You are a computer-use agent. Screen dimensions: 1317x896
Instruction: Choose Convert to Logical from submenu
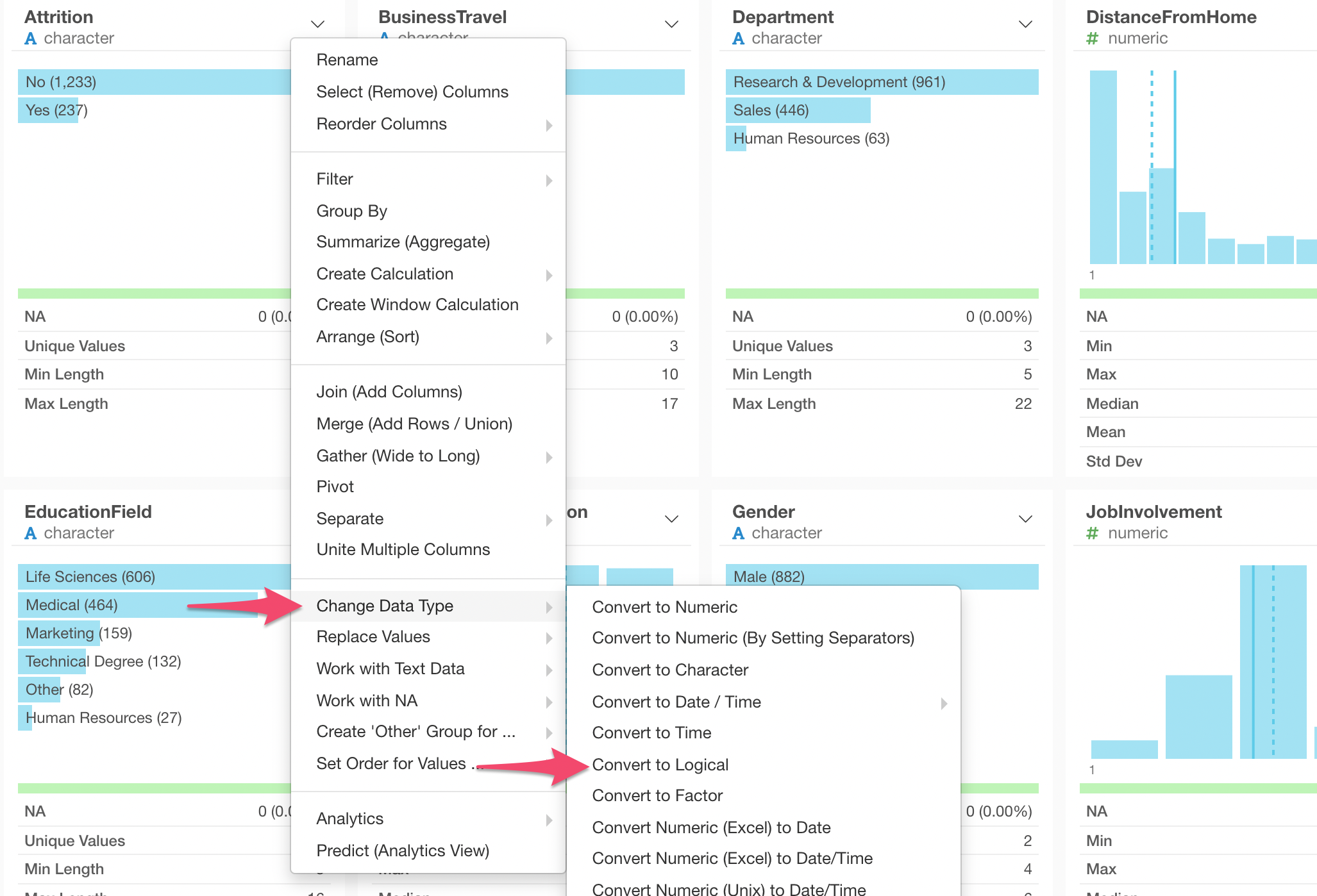coord(660,765)
